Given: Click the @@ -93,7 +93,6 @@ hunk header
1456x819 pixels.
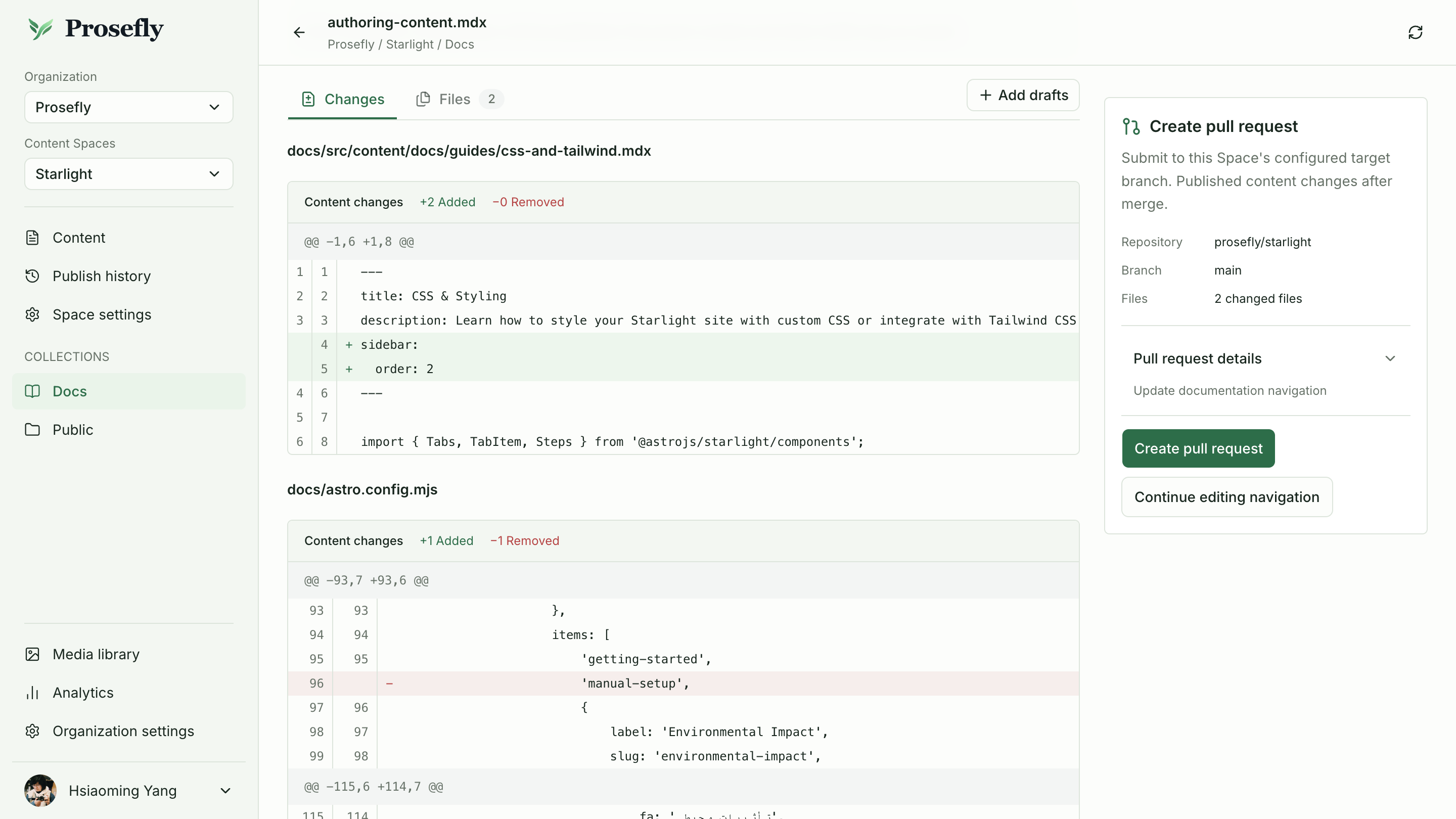Looking at the screenshot, I should 684,580.
